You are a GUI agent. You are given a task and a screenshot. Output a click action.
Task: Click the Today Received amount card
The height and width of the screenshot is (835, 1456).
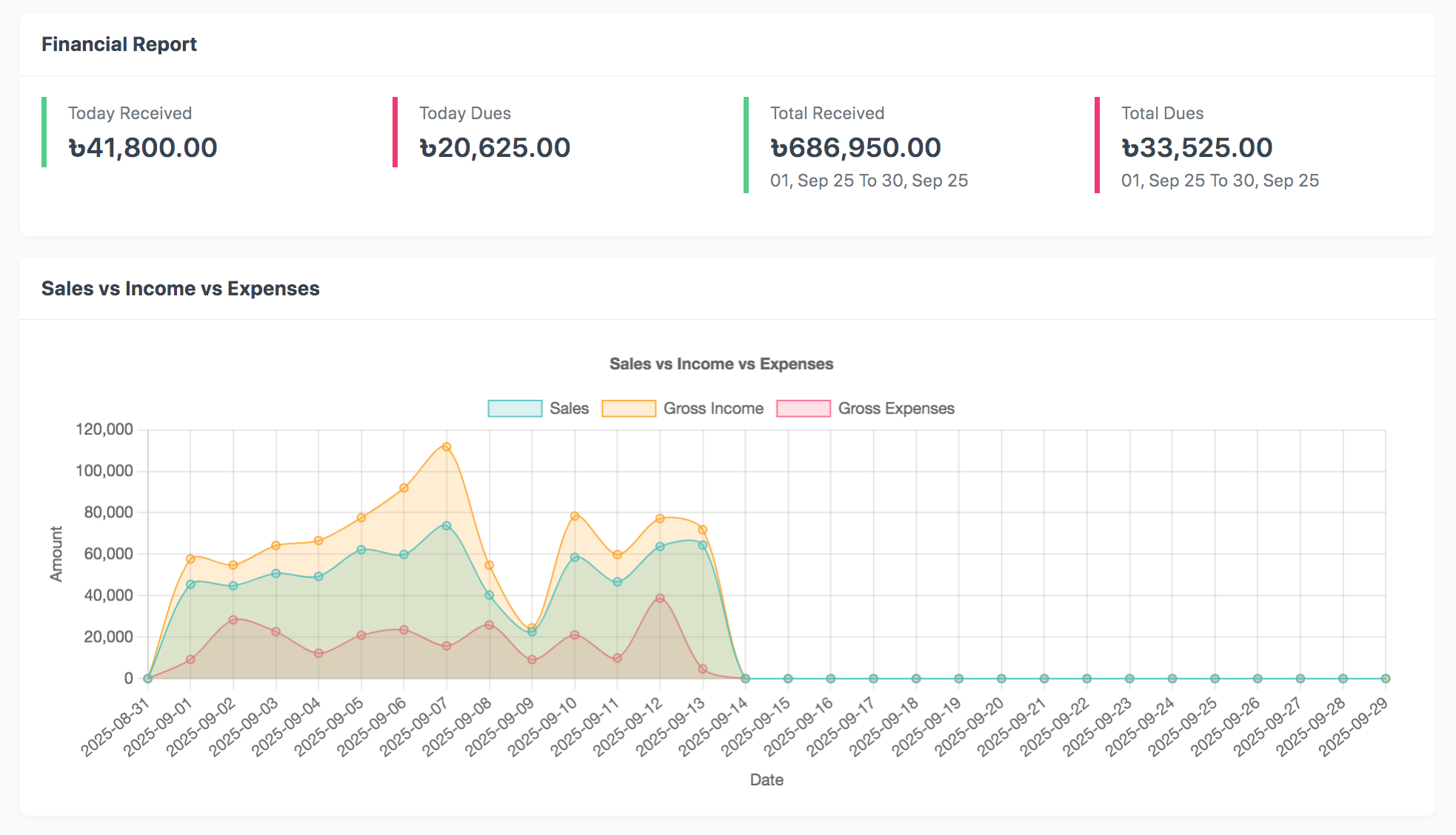tap(142, 147)
